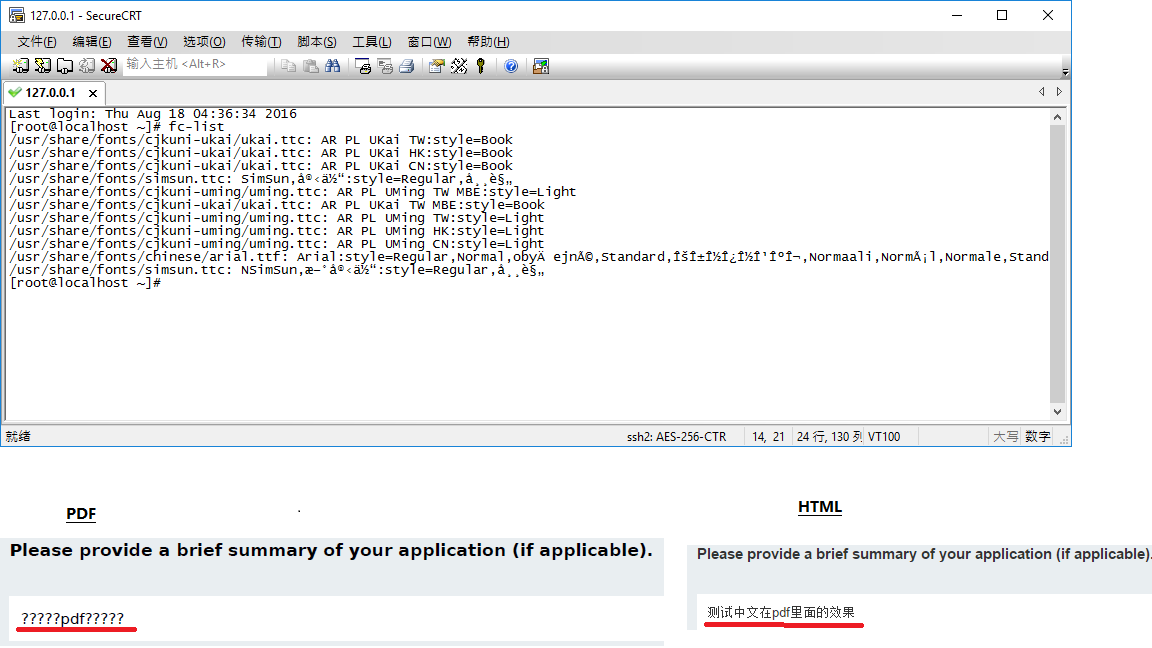Open Session Options from the toolbar

point(437,66)
